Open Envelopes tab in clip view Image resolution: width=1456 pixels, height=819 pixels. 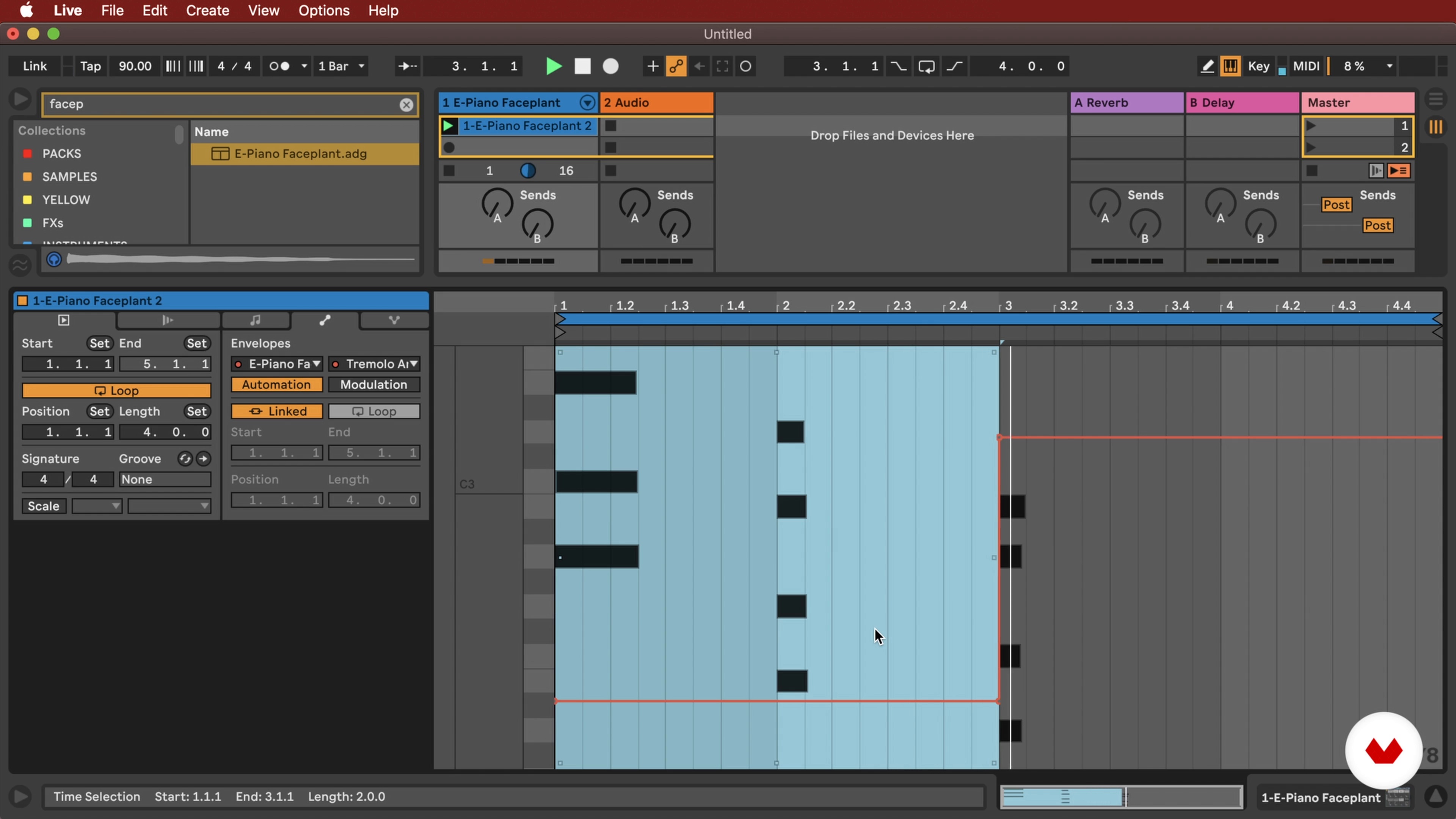tap(325, 320)
